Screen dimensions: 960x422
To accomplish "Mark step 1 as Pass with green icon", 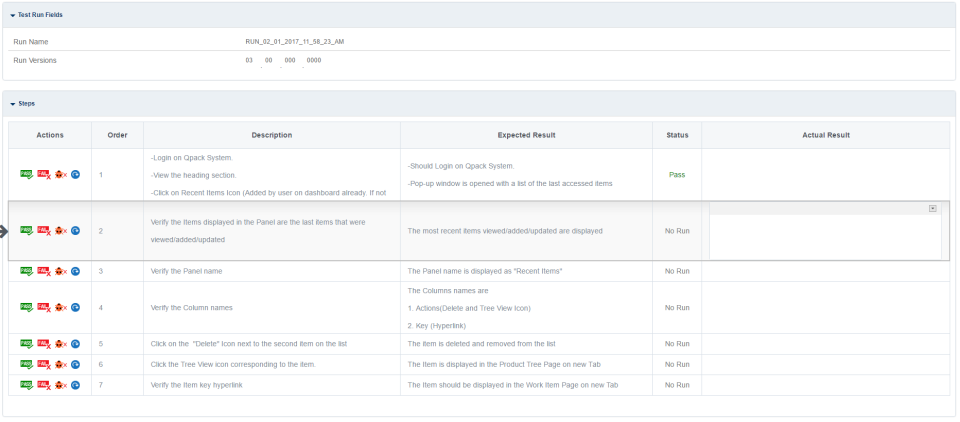I will 26,175.
